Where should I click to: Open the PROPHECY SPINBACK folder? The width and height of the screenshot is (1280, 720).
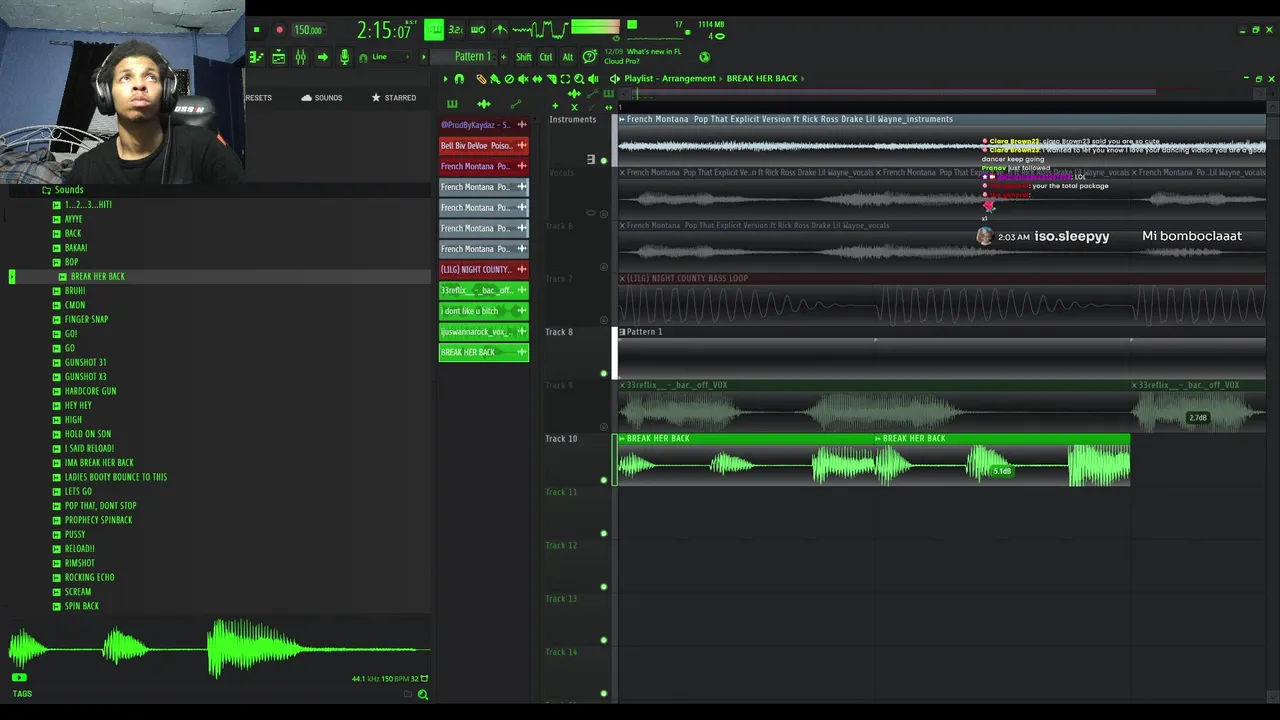pyautogui.click(x=92, y=520)
